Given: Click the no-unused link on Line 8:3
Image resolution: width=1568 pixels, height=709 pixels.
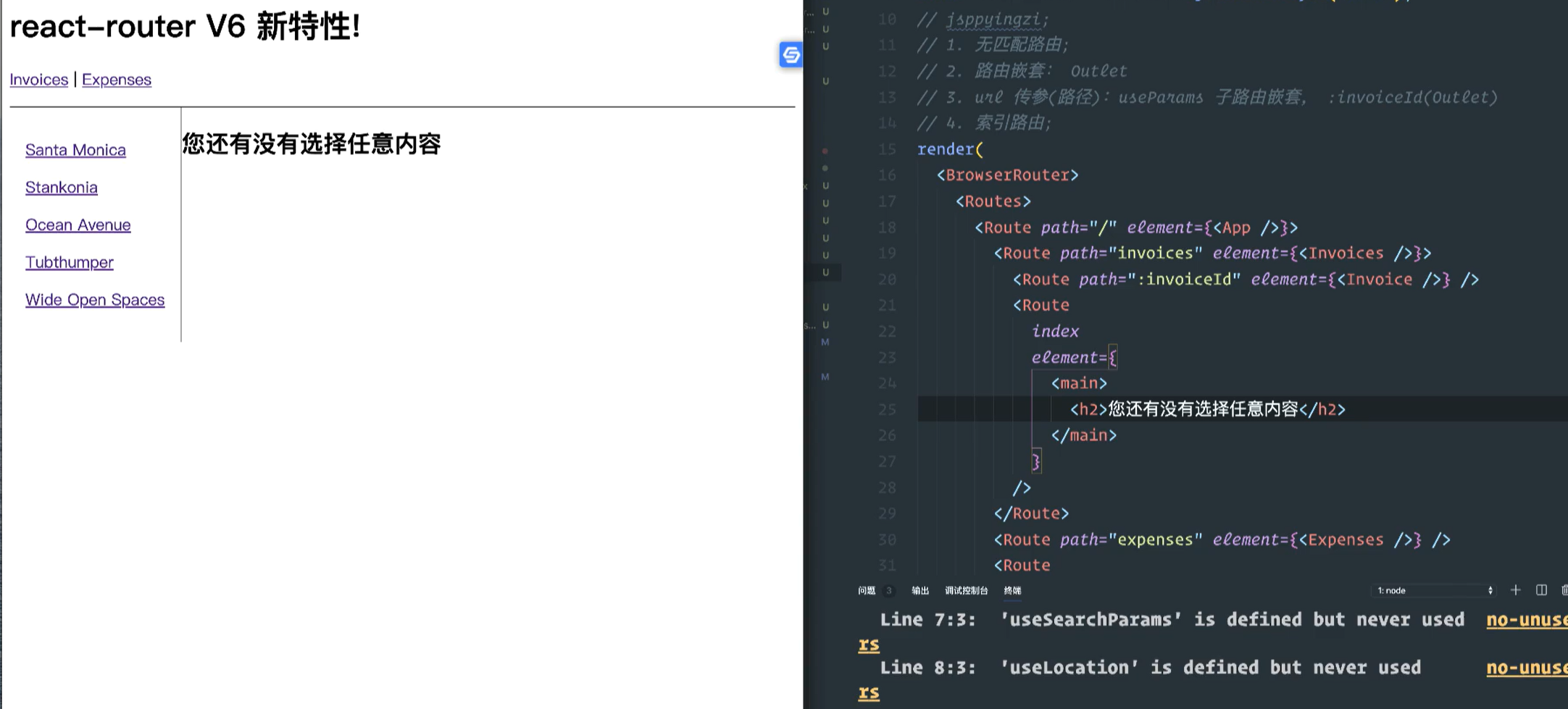Looking at the screenshot, I should (x=1527, y=668).
